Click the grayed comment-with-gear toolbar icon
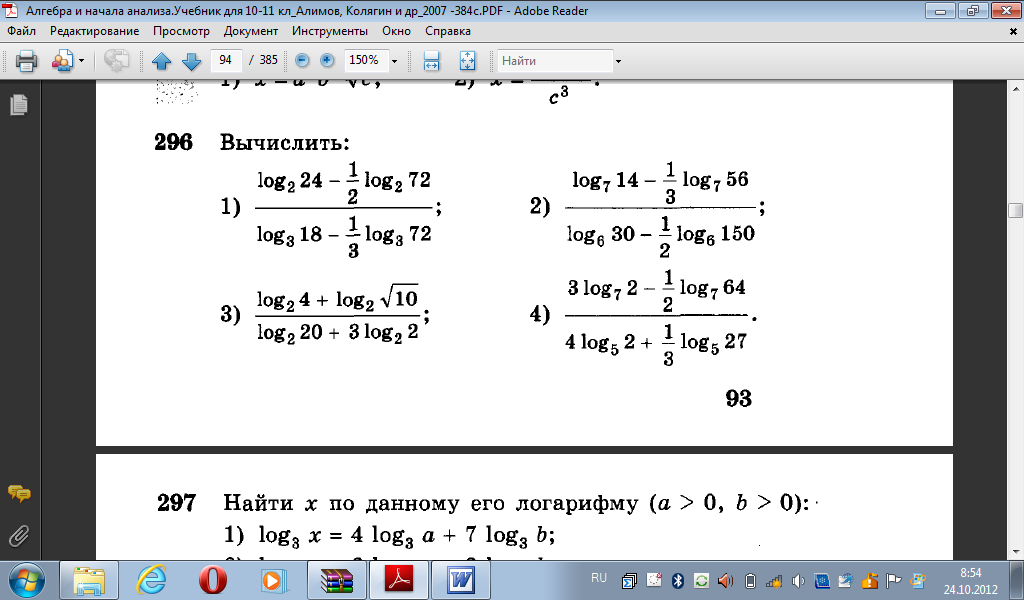Viewport: 1024px width, 600px height. click(x=116, y=61)
